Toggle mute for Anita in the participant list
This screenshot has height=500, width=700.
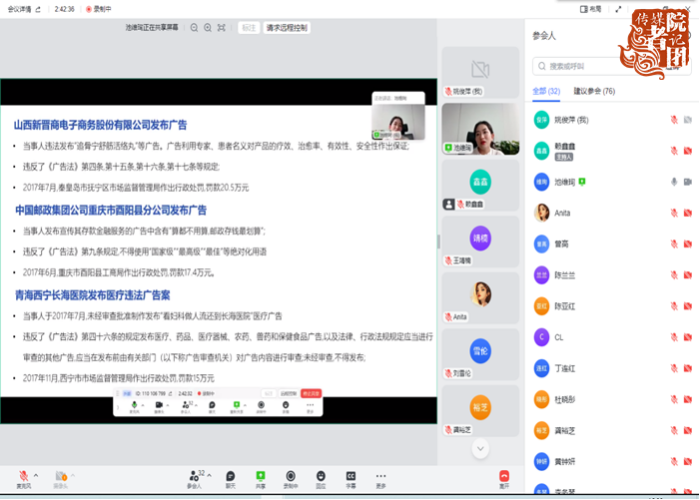pyautogui.click(x=674, y=213)
